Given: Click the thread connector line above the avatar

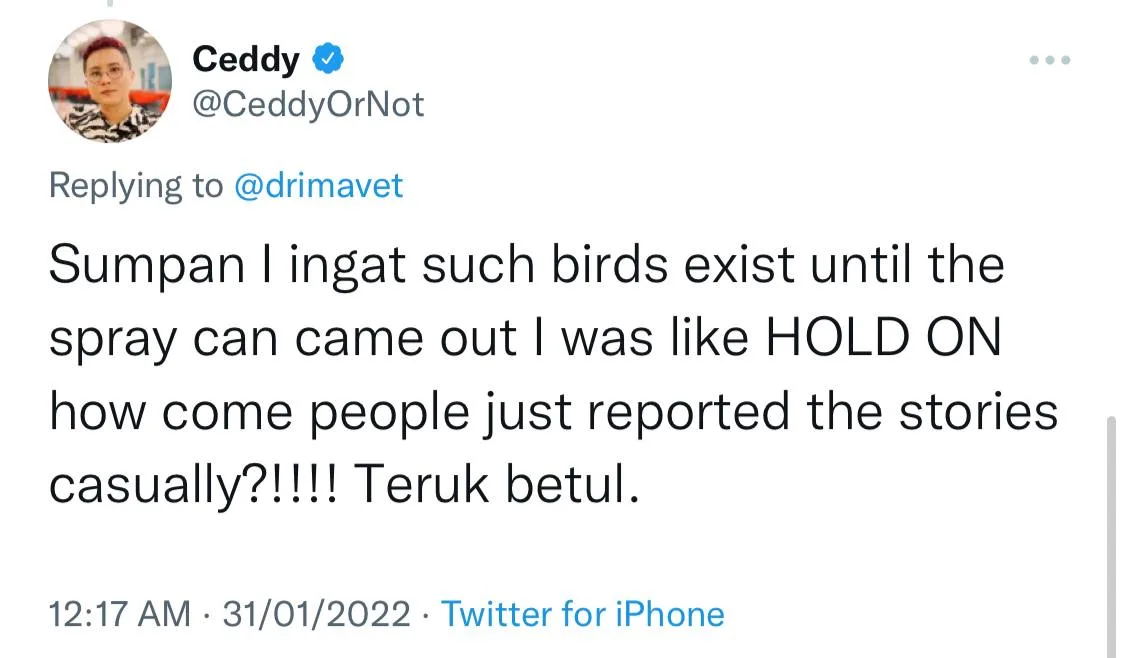Looking at the screenshot, I should 110,4.
